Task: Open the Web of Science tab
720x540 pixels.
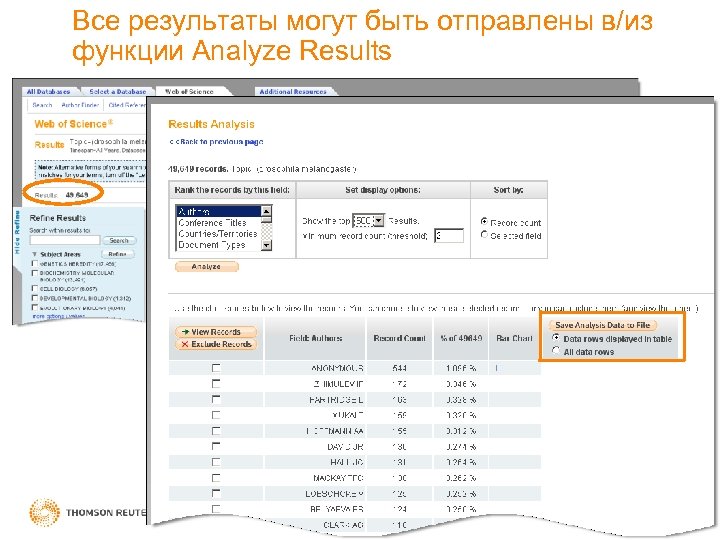Action: (189, 91)
